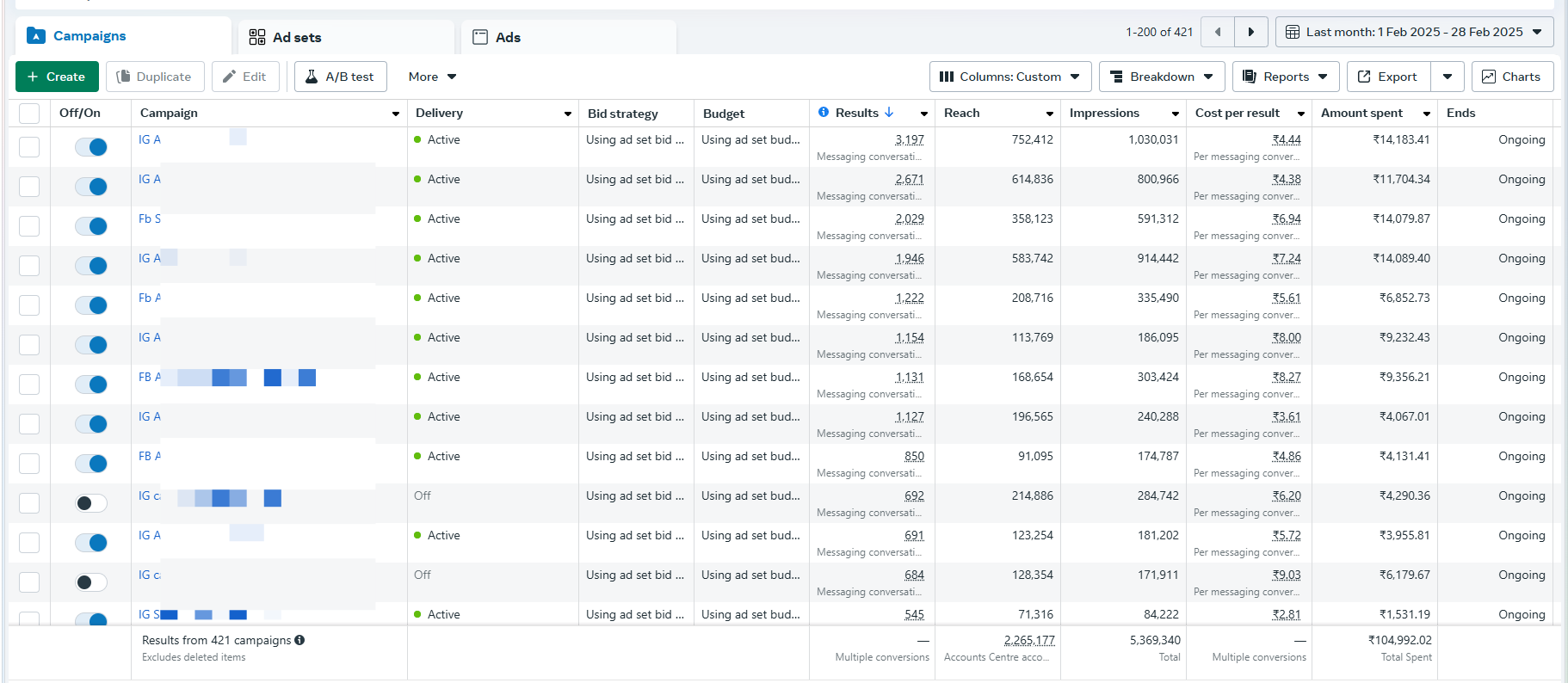Expand export options arrow beside Export
The image size is (1568, 683).
point(1448,77)
